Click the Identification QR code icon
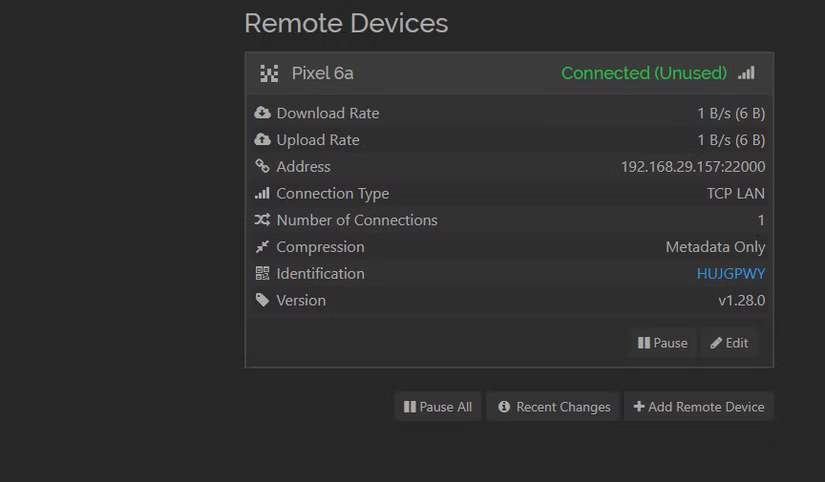 (262, 273)
